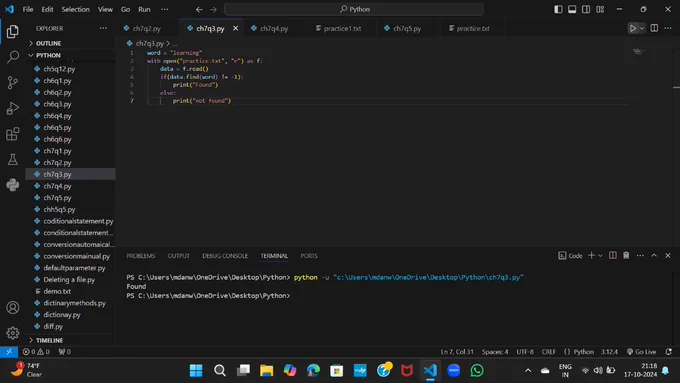Image resolution: width=680 pixels, height=383 pixels.
Task: Add a new terminal
Action: click(x=591, y=255)
